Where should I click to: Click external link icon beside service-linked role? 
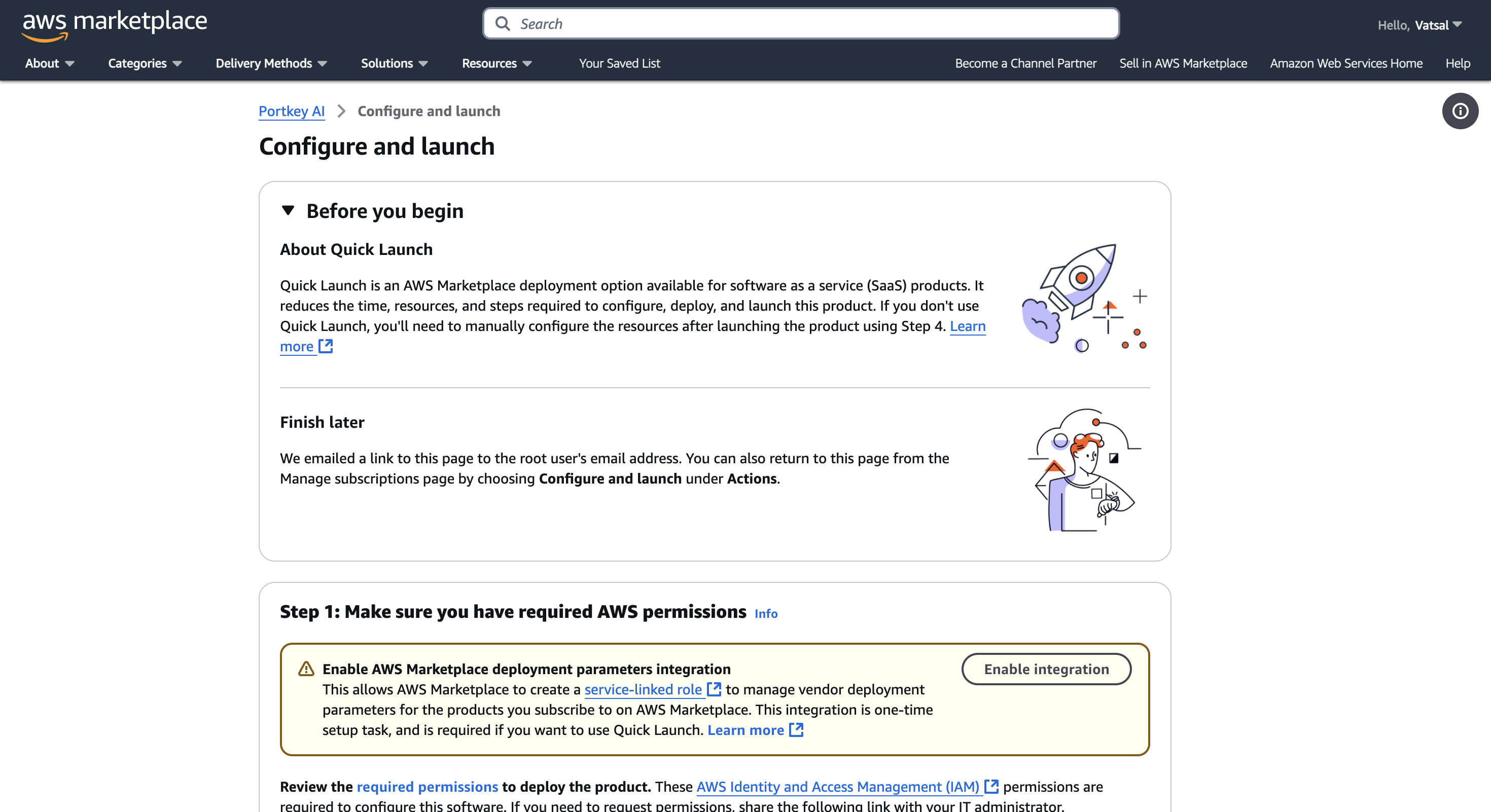714,689
